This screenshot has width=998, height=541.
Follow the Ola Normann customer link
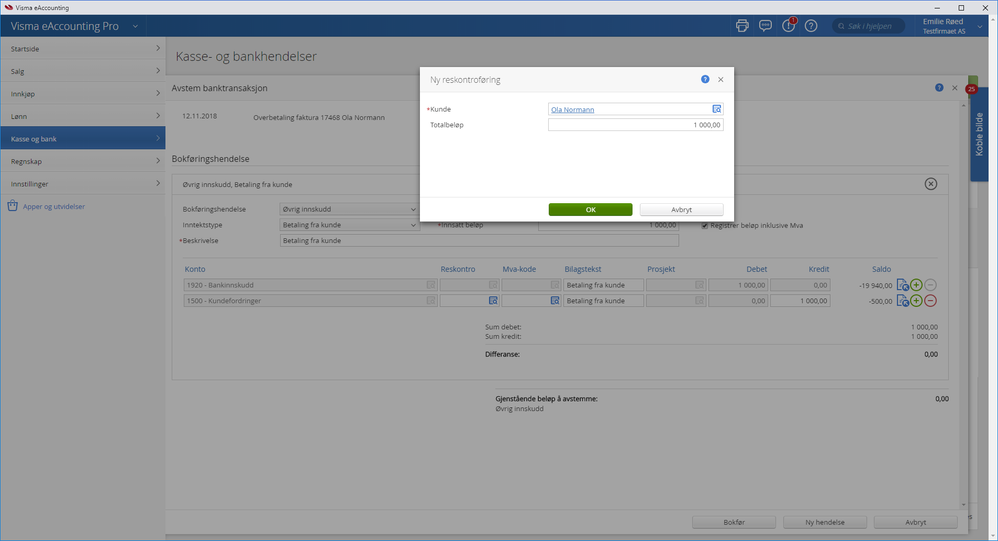click(x=572, y=109)
